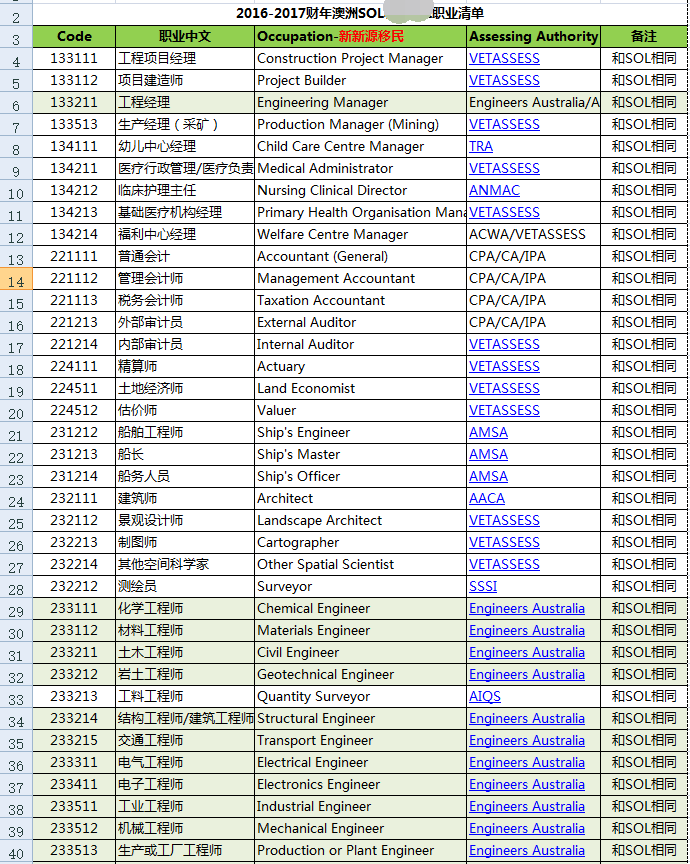Open Engineers Australia link for Chemical Engineer

(x=526, y=609)
